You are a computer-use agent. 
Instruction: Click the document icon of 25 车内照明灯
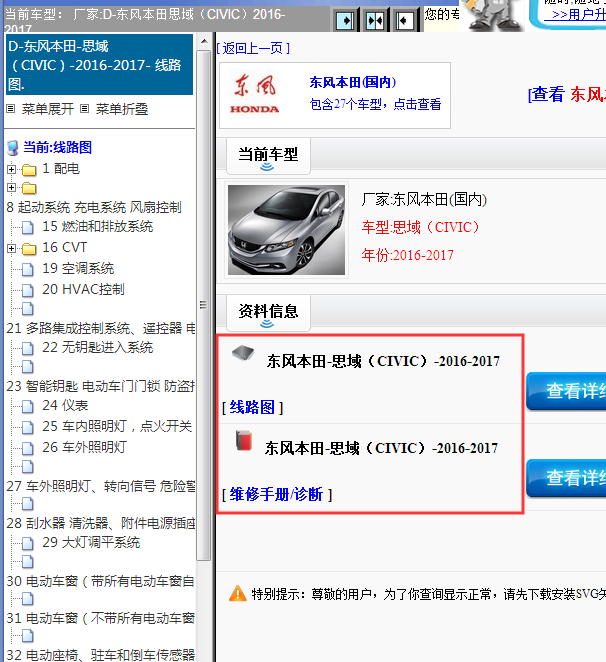(x=28, y=427)
